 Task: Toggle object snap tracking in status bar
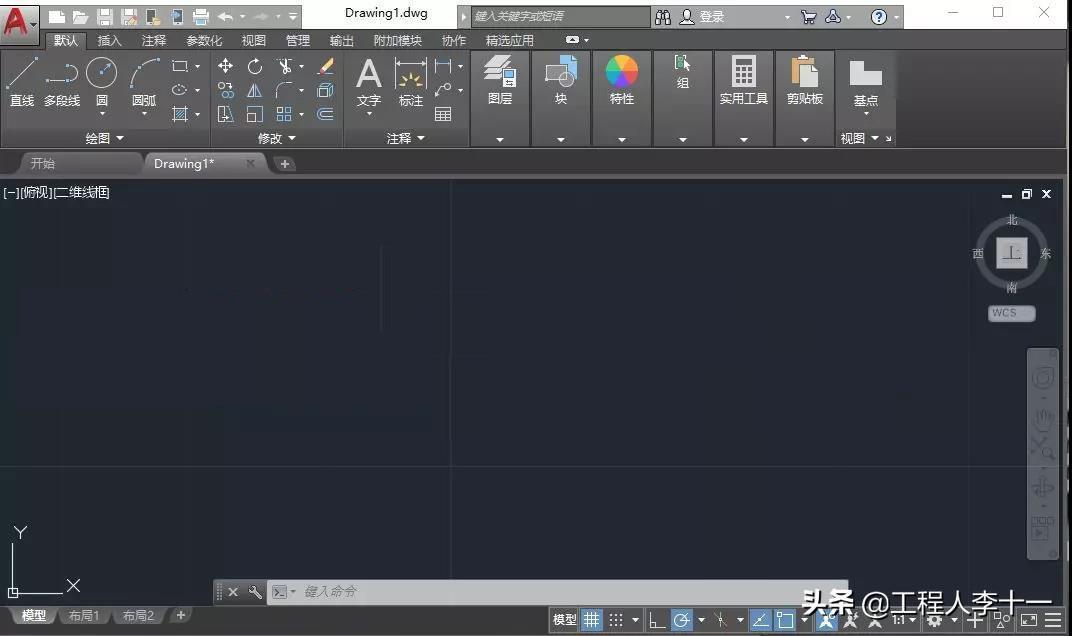point(760,620)
